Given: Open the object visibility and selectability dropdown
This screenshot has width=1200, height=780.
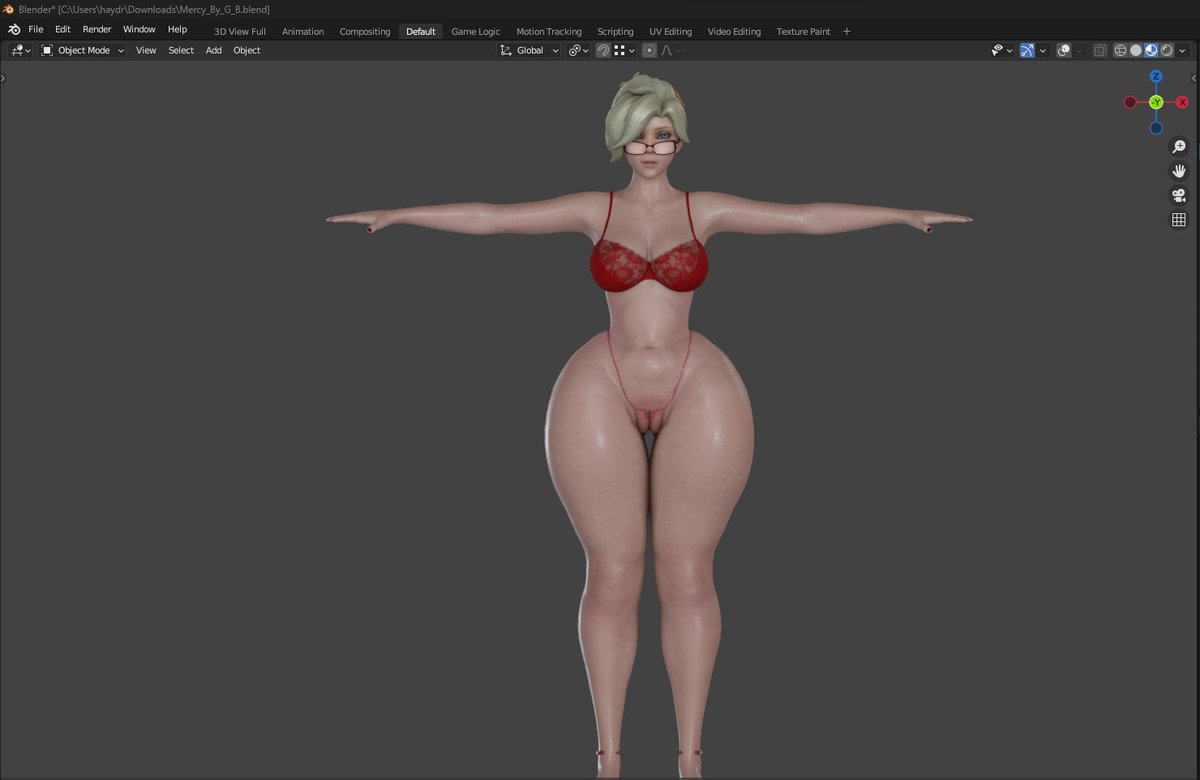Looking at the screenshot, I should coord(1001,50).
